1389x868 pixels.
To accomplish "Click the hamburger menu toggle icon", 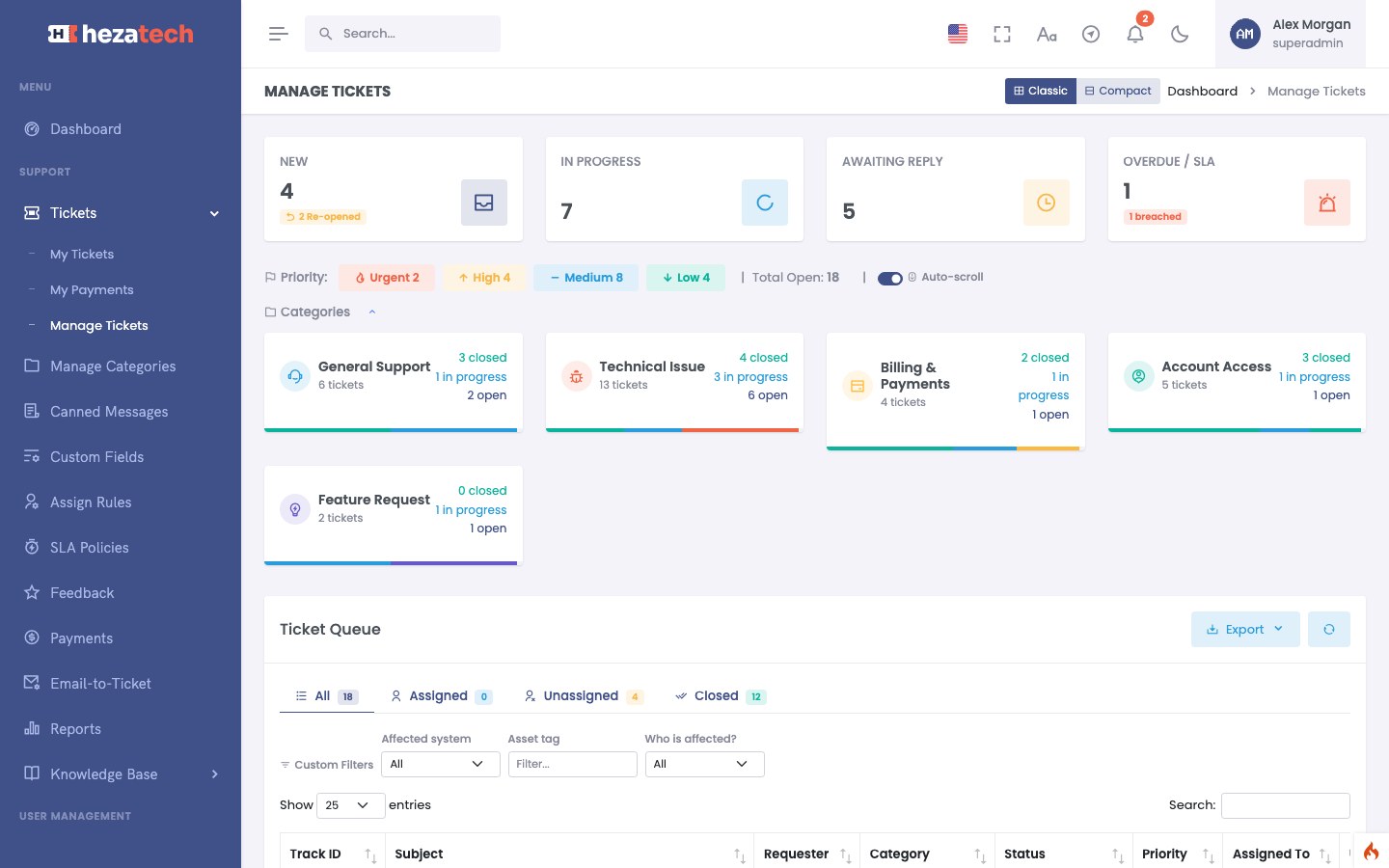I will tap(279, 34).
